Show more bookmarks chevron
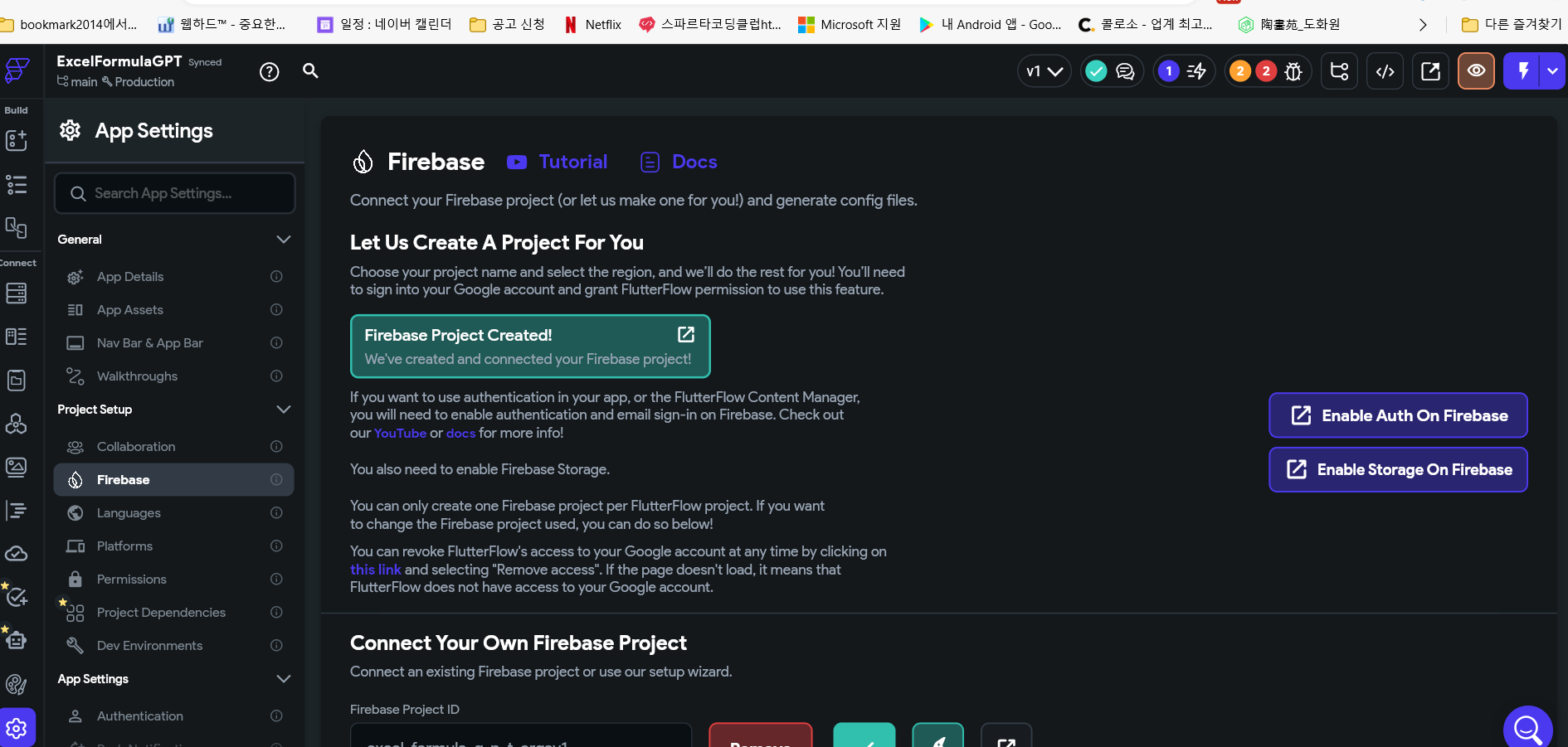 [1423, 25]
